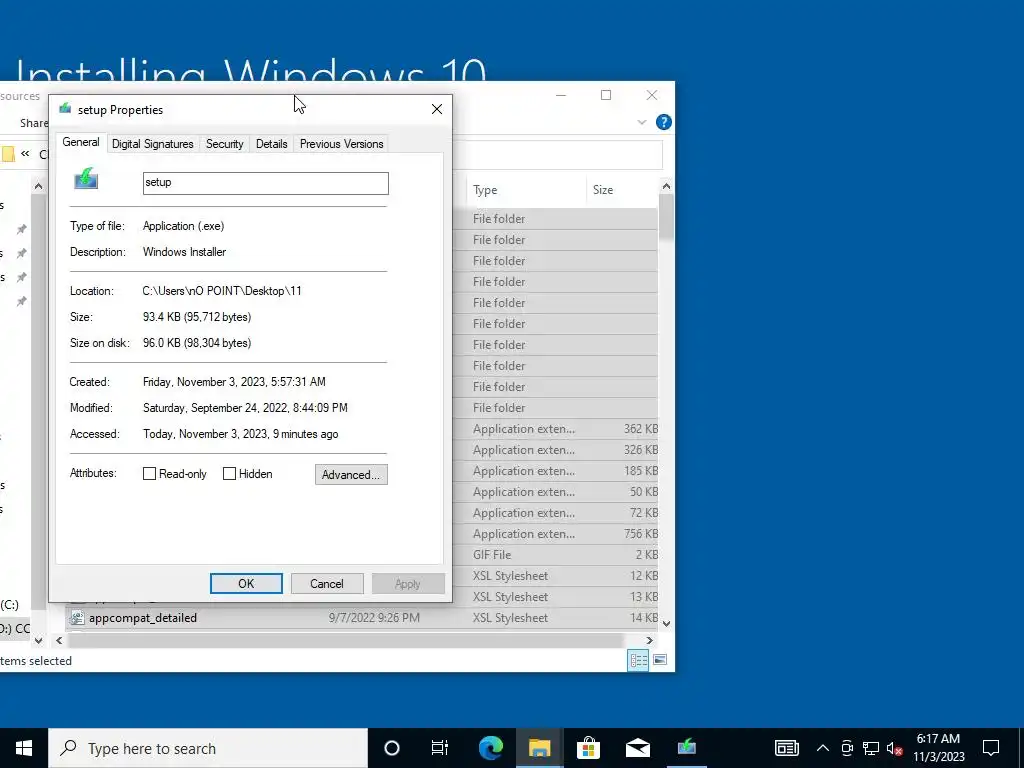
Task: Click the setup icon in Properties title bar
Action: (x=65, y=108)
